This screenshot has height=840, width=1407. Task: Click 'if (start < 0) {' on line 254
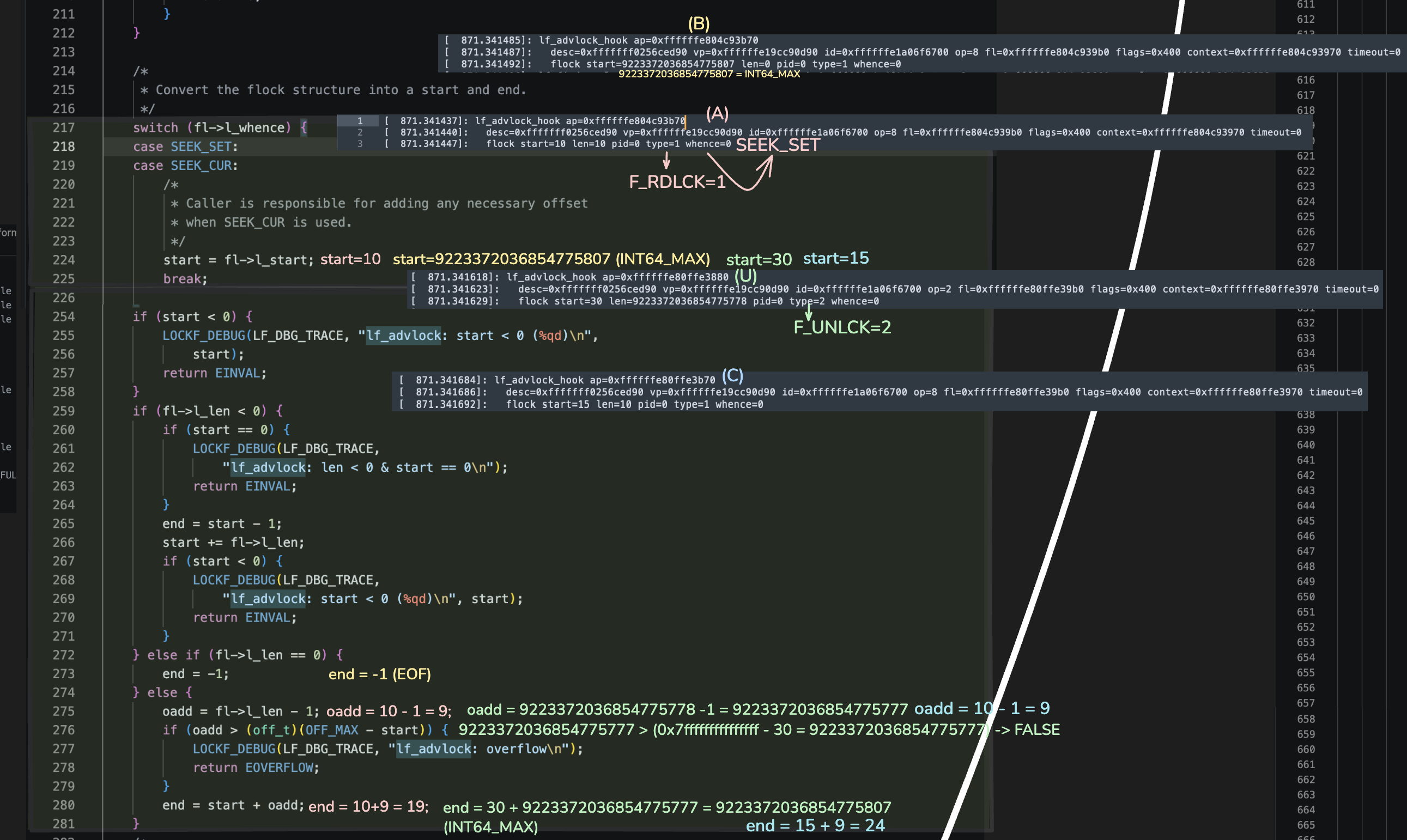[193, 316]
